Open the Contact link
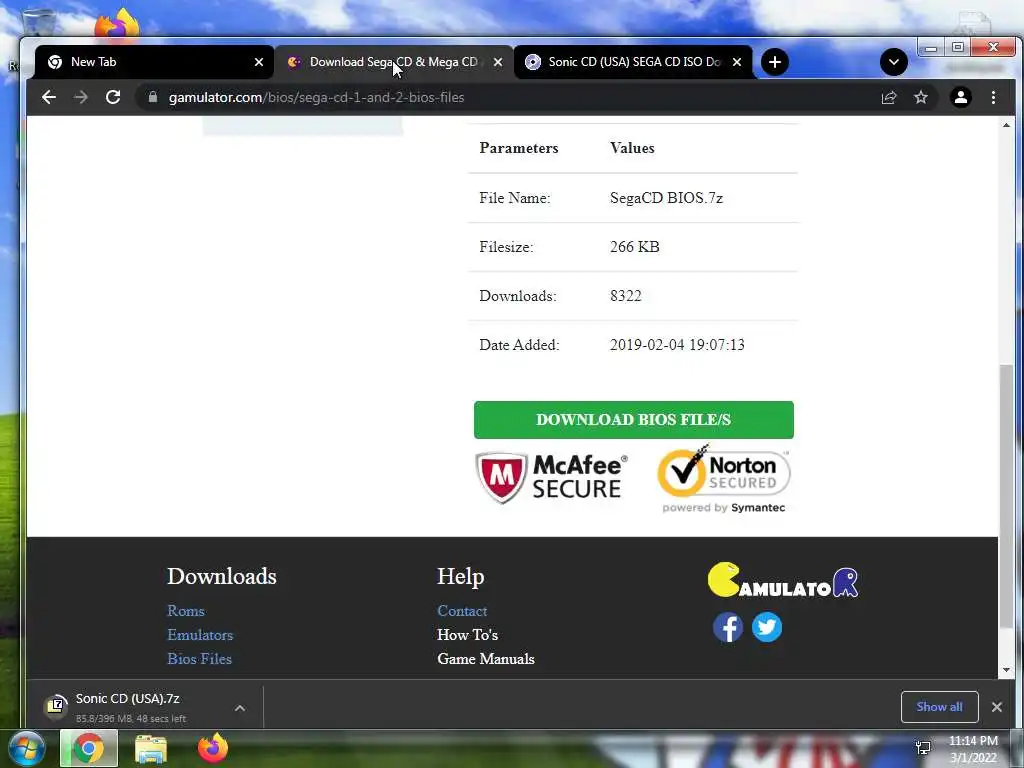1024x768 pixels. (x=462, y=611)
